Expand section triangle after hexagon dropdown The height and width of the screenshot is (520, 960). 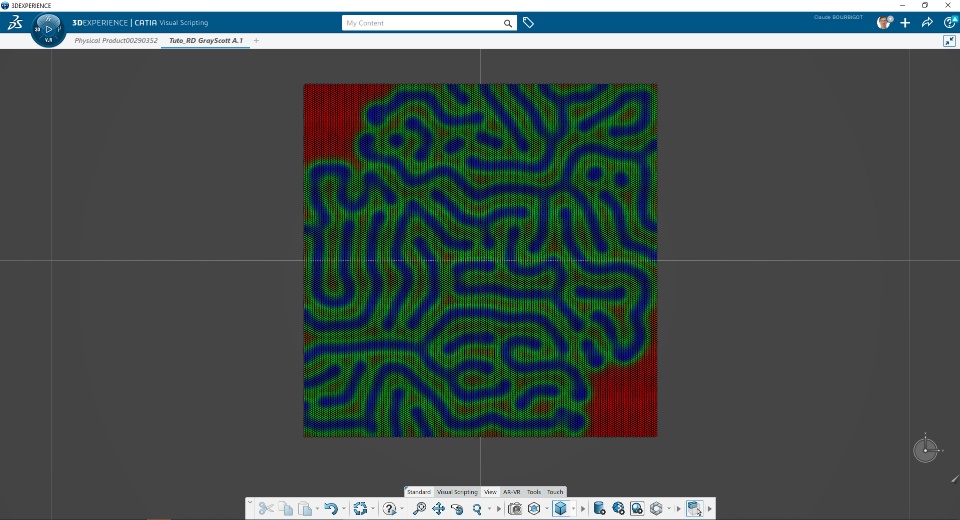[678, 509]
